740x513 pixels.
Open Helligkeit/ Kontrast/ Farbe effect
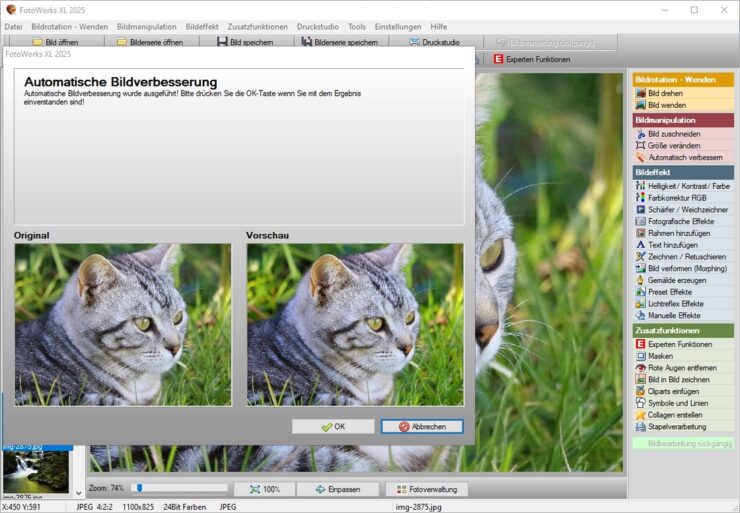tap(683, 186)
